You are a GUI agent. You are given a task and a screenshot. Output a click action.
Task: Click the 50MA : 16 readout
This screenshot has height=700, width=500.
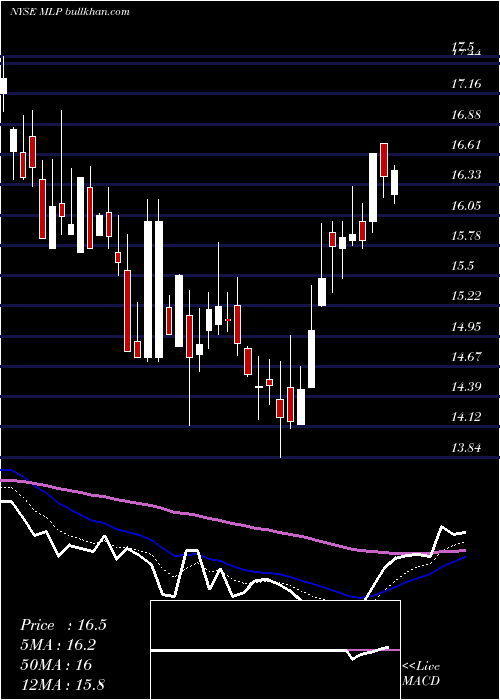56,665
